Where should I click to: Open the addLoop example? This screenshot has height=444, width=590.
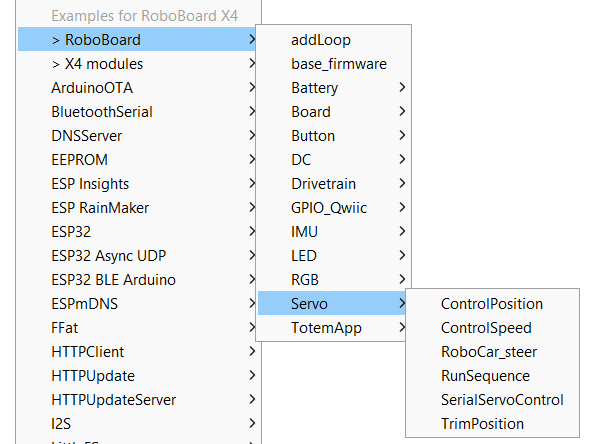[333, 40]
